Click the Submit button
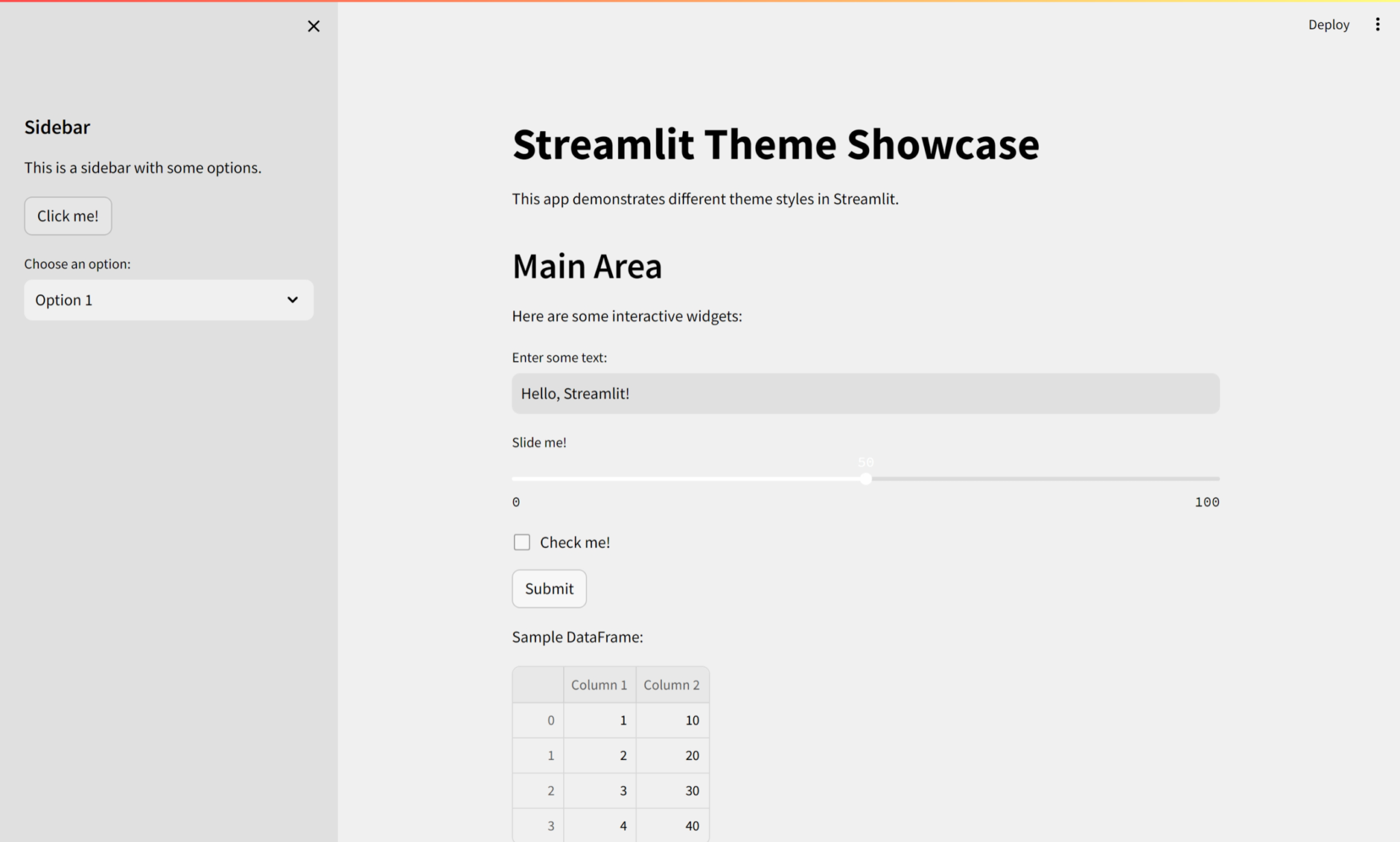The width and height of the screenshot is (1400, 842). point(549,588)
